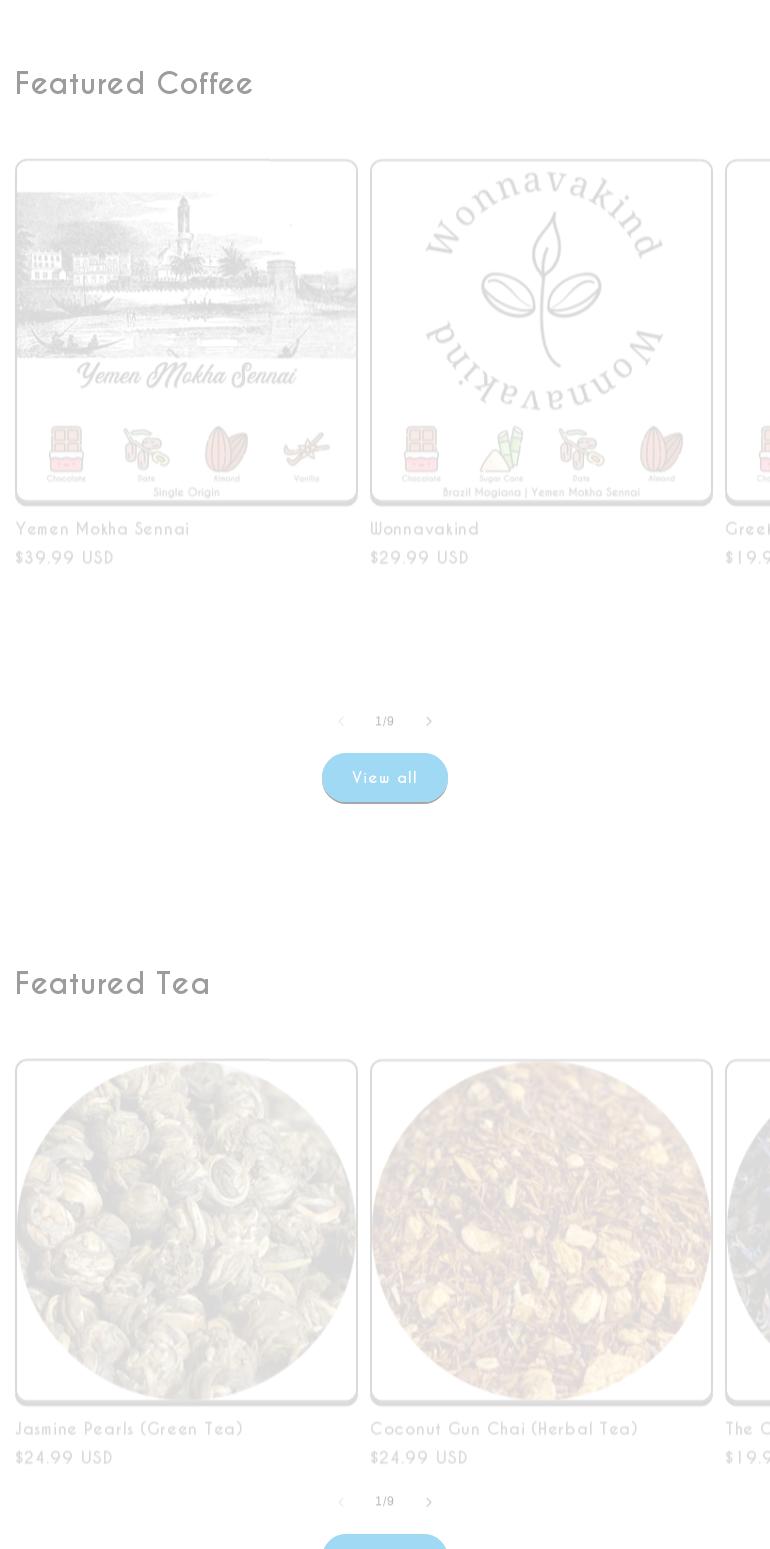The width and height of the screenshot is (770, 1549).
Task: Click Yemen Mokha Sennai product title
Action: (102, 529)
